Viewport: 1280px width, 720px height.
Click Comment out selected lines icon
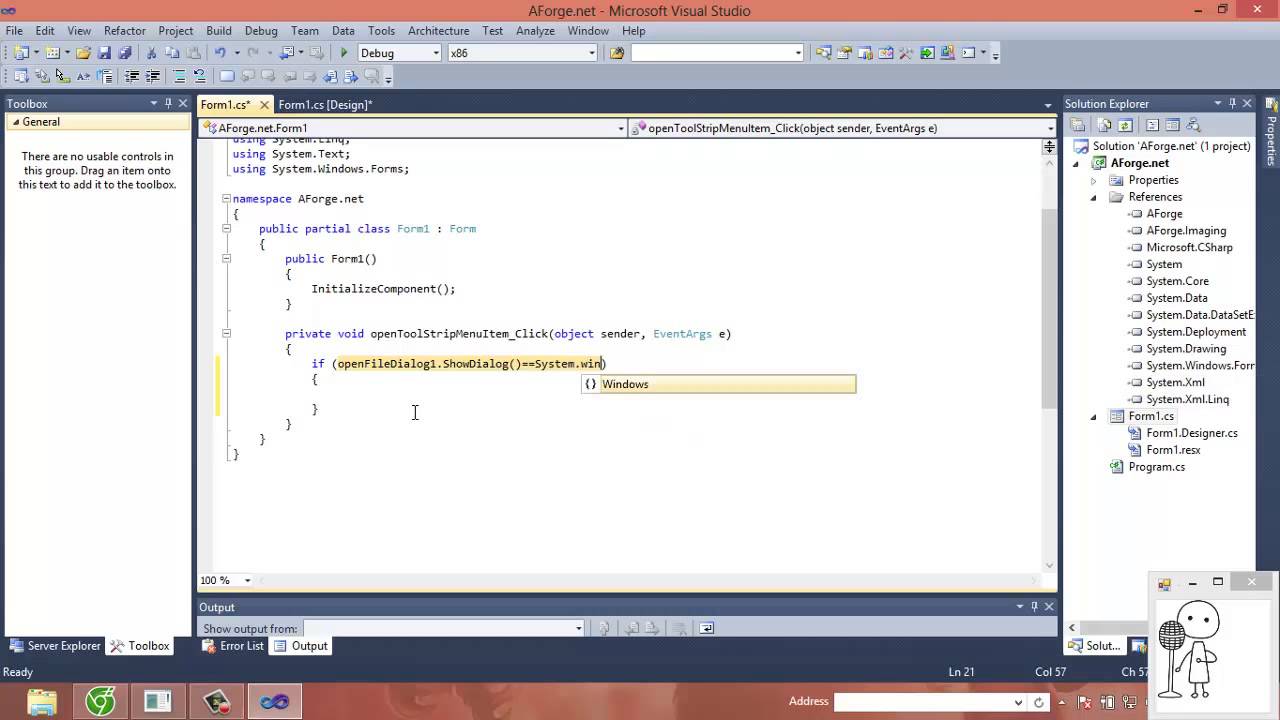click(179, 76)
